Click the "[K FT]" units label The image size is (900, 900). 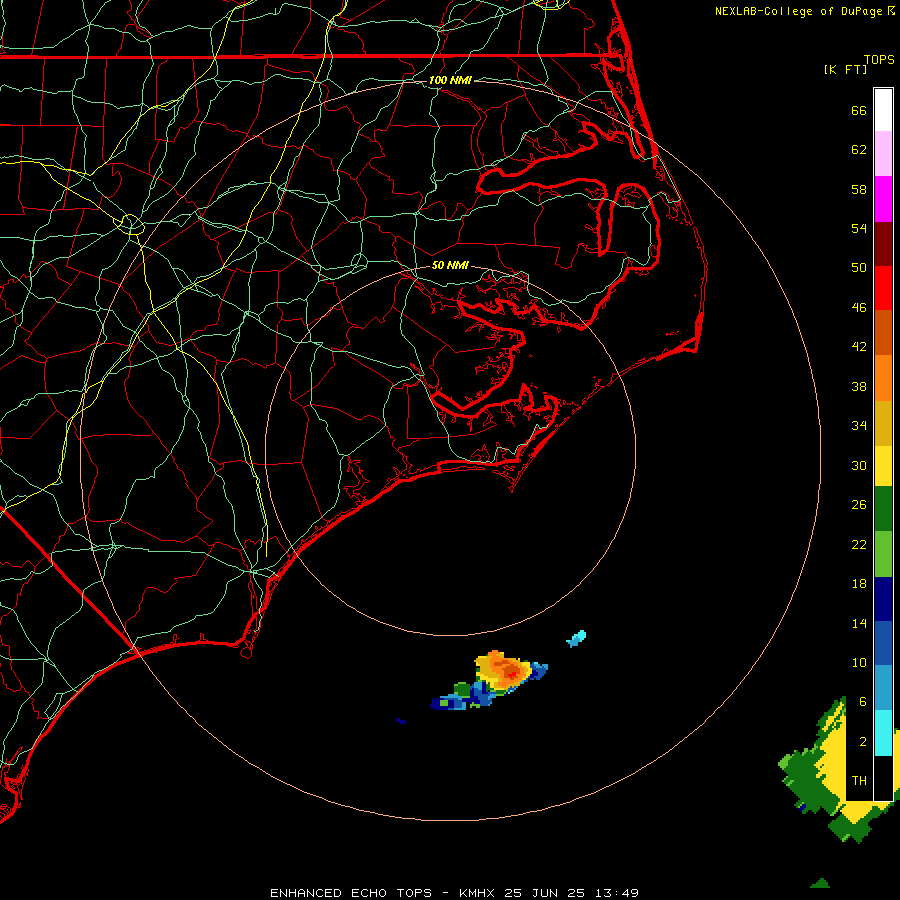point(845,69)
